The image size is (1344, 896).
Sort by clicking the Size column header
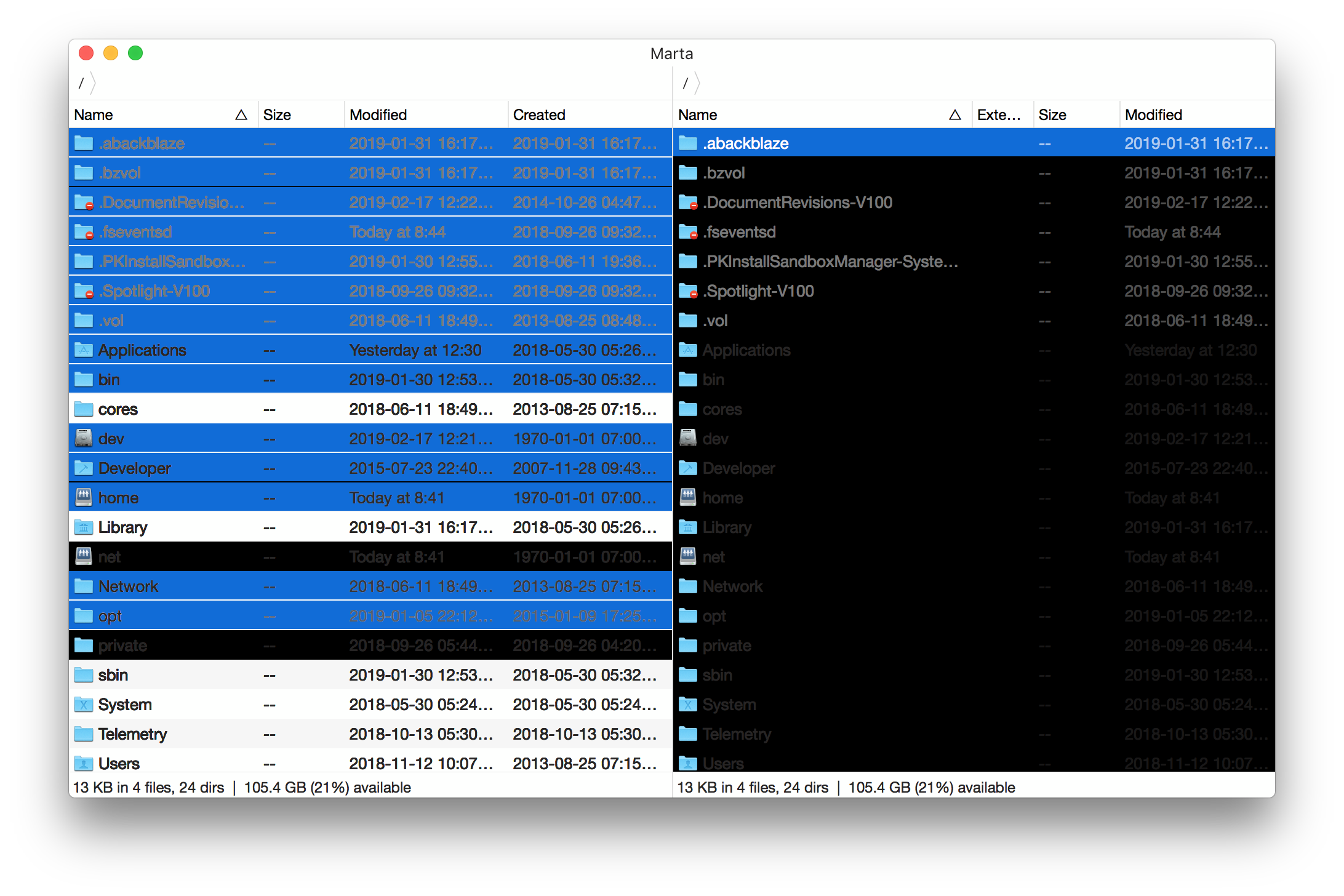277,114
